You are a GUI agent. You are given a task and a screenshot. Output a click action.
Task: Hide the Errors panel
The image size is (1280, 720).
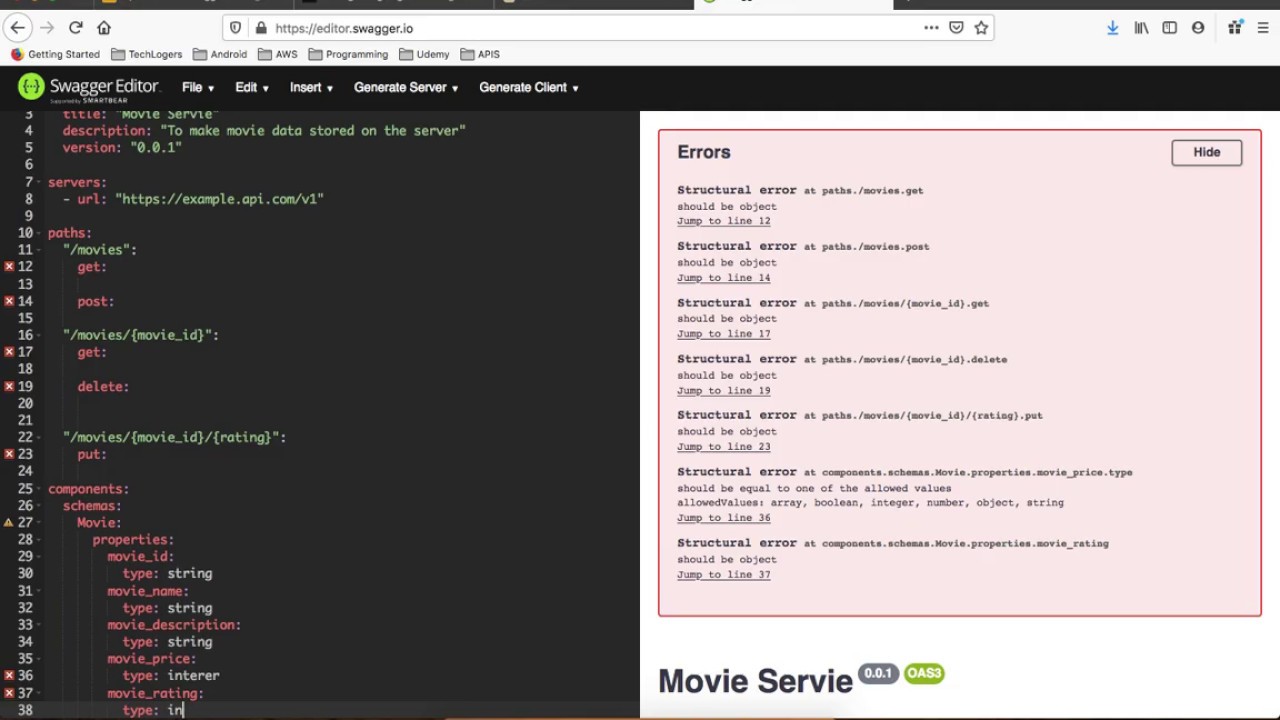click(x=1206, y=152)
